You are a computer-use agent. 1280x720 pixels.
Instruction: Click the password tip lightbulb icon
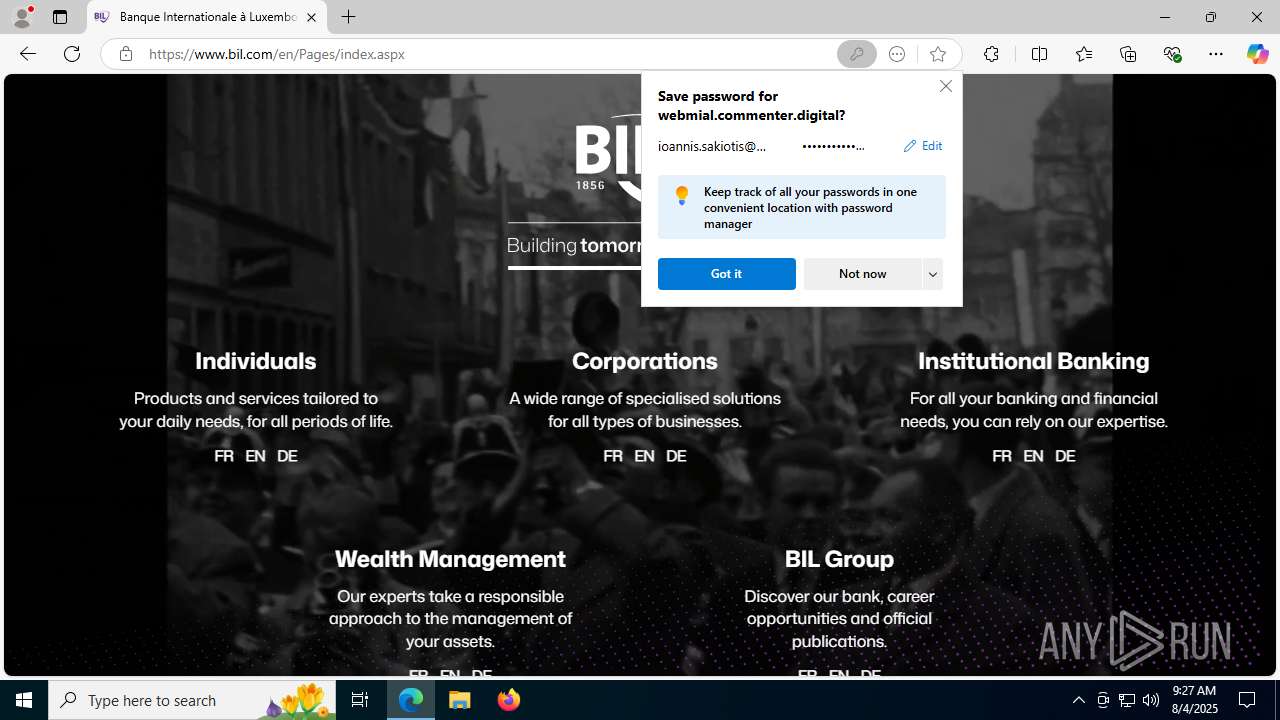tap(682, 195)
